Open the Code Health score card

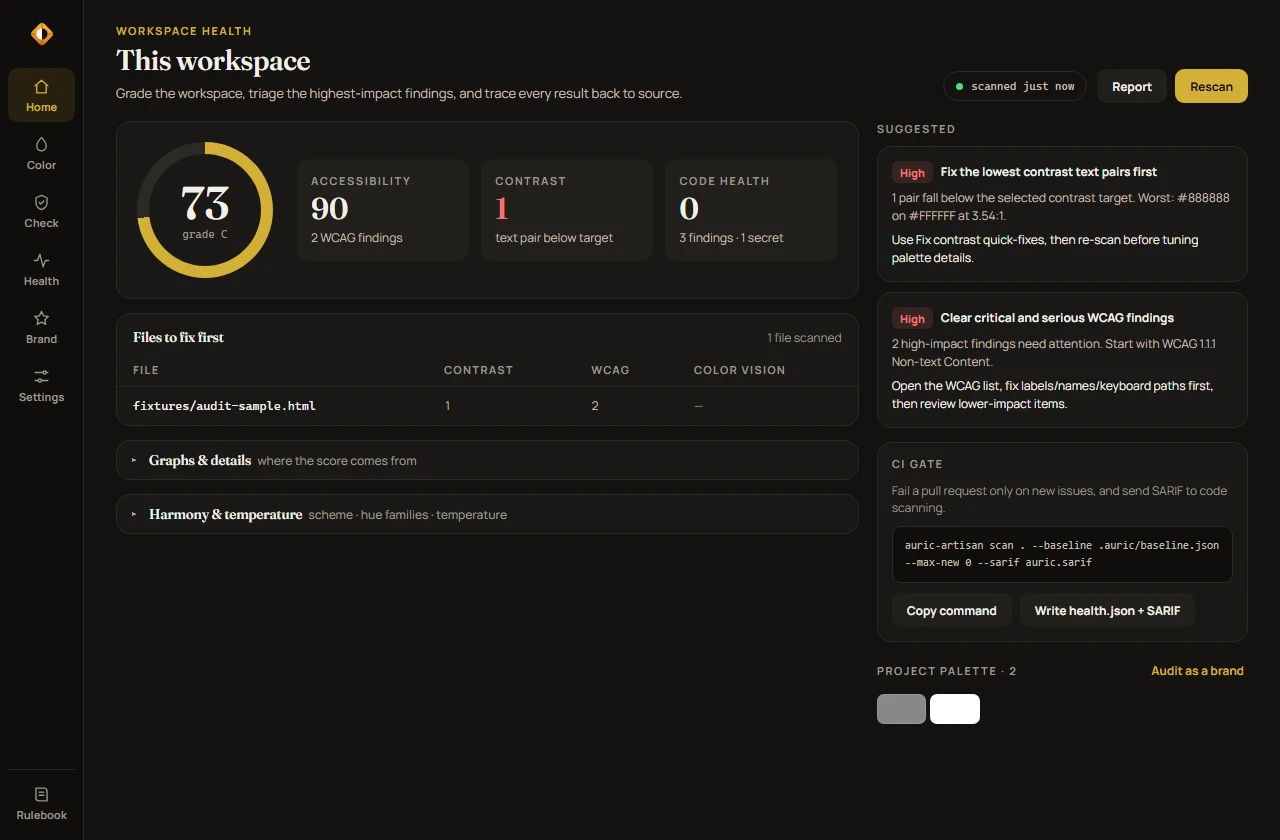click(751, 210)
